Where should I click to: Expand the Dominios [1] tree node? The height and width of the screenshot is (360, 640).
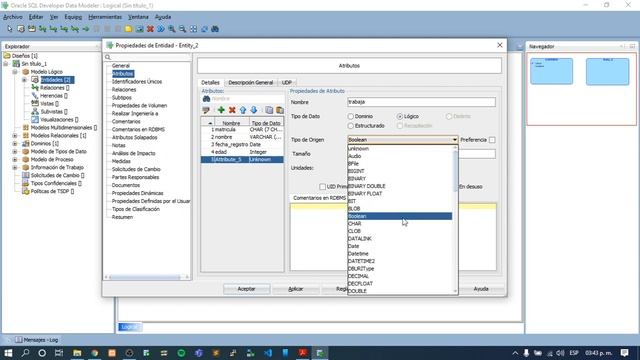pos(15,144)
